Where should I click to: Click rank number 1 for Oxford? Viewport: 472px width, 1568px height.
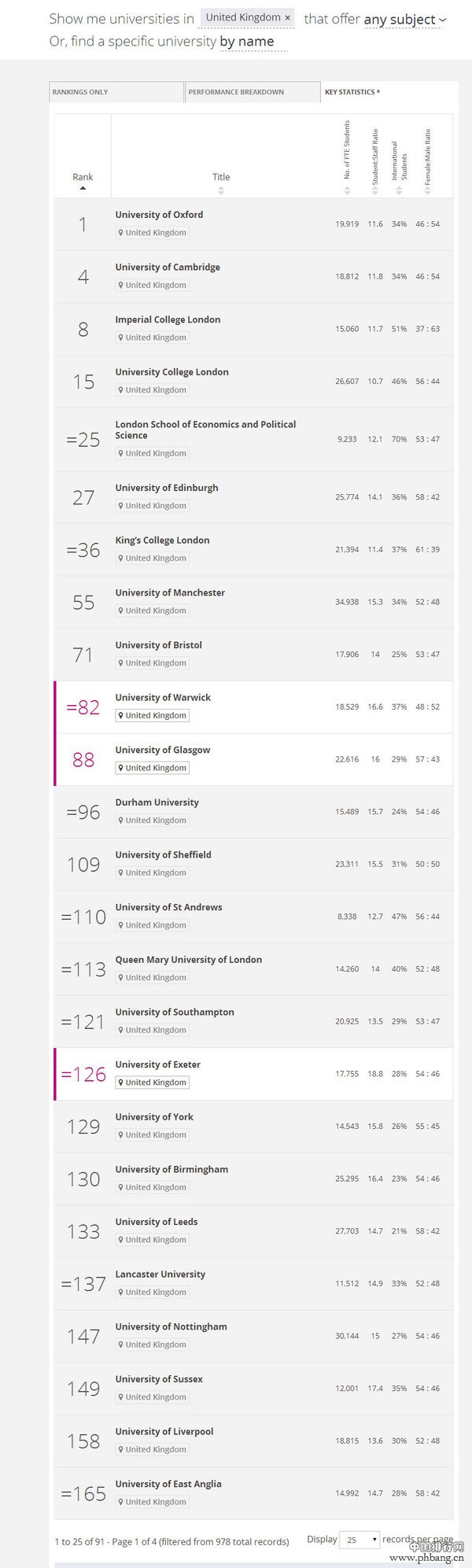83,225
